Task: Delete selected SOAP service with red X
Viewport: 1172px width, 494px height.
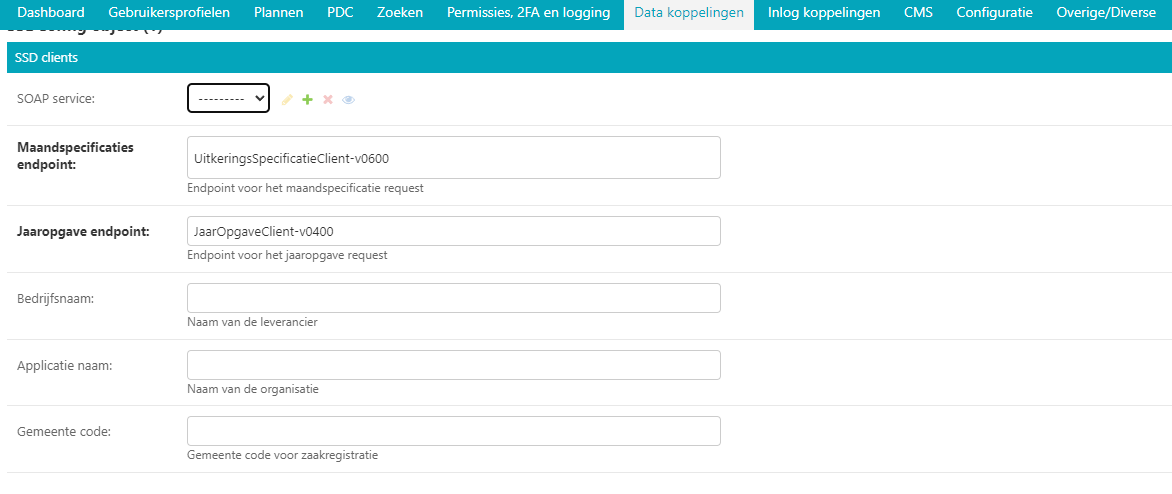Action: pos(328,100)
